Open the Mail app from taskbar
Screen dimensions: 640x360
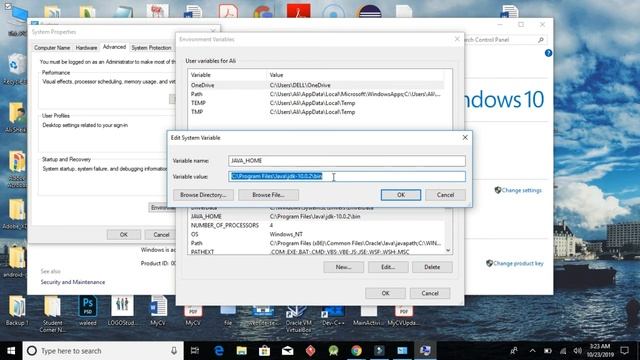pyautogui.click(x=287, y=351)
